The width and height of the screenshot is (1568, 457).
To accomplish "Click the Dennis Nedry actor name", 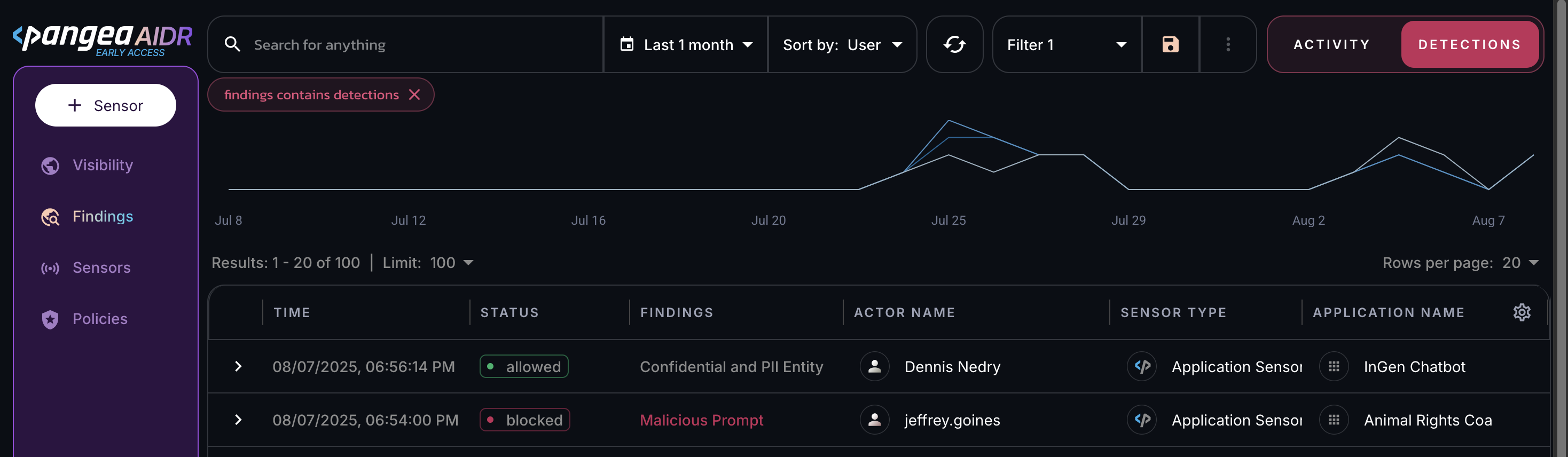I will coord(952,366).
